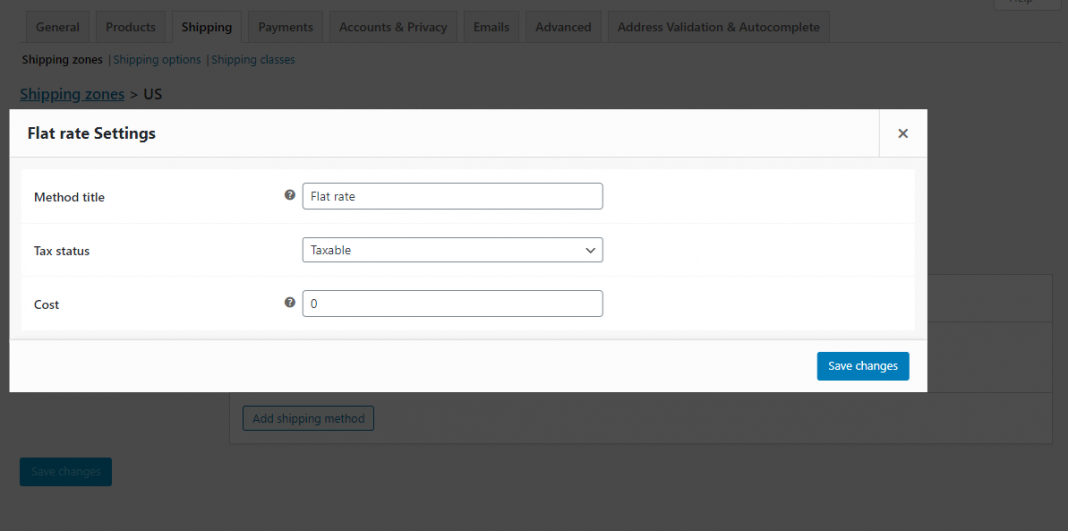Switch to the Shipping tab

[206, 27]
